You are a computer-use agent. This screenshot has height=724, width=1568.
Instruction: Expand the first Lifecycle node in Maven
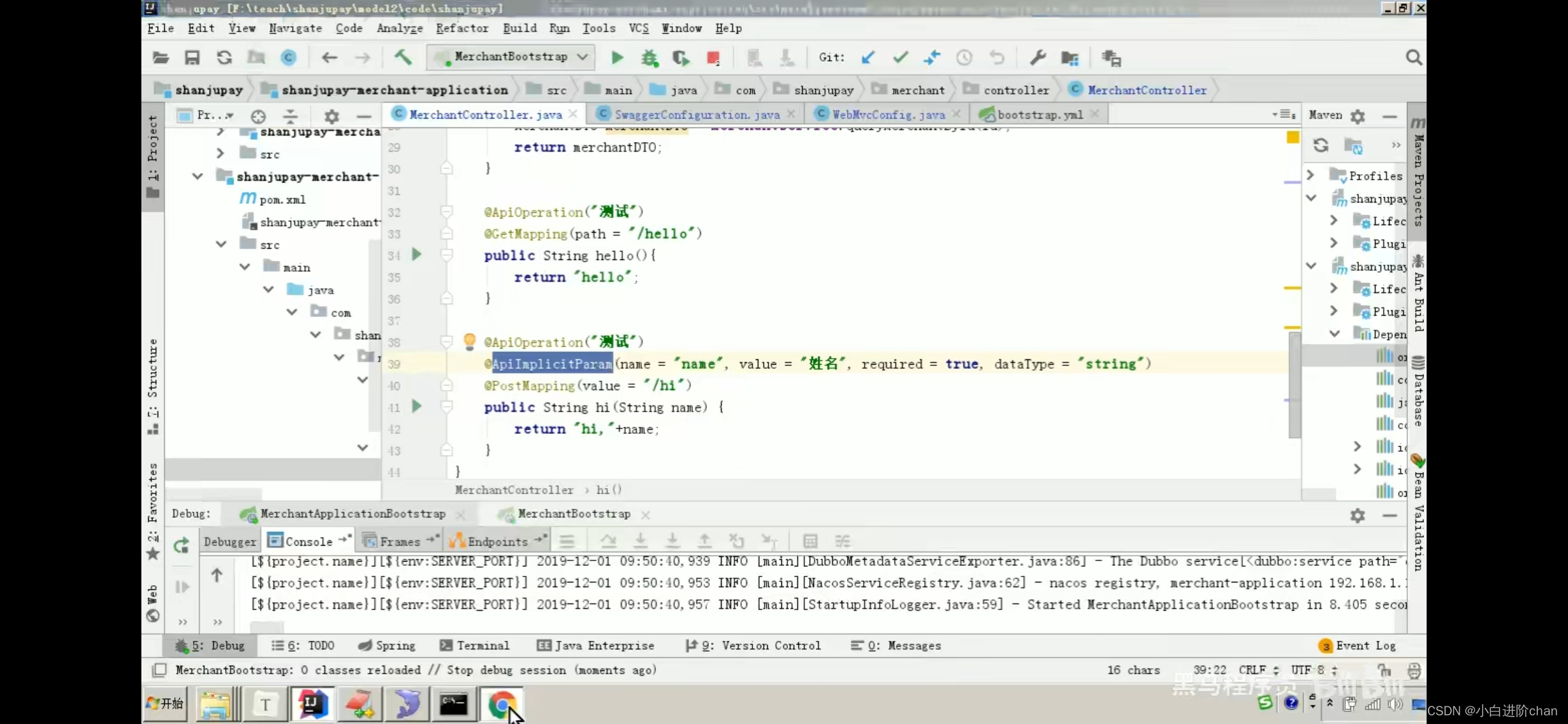click(1333, 220)
